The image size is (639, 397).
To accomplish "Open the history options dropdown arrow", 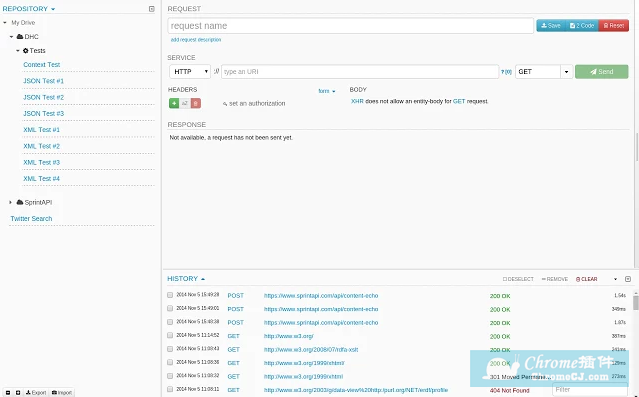I will click(615, 279).
